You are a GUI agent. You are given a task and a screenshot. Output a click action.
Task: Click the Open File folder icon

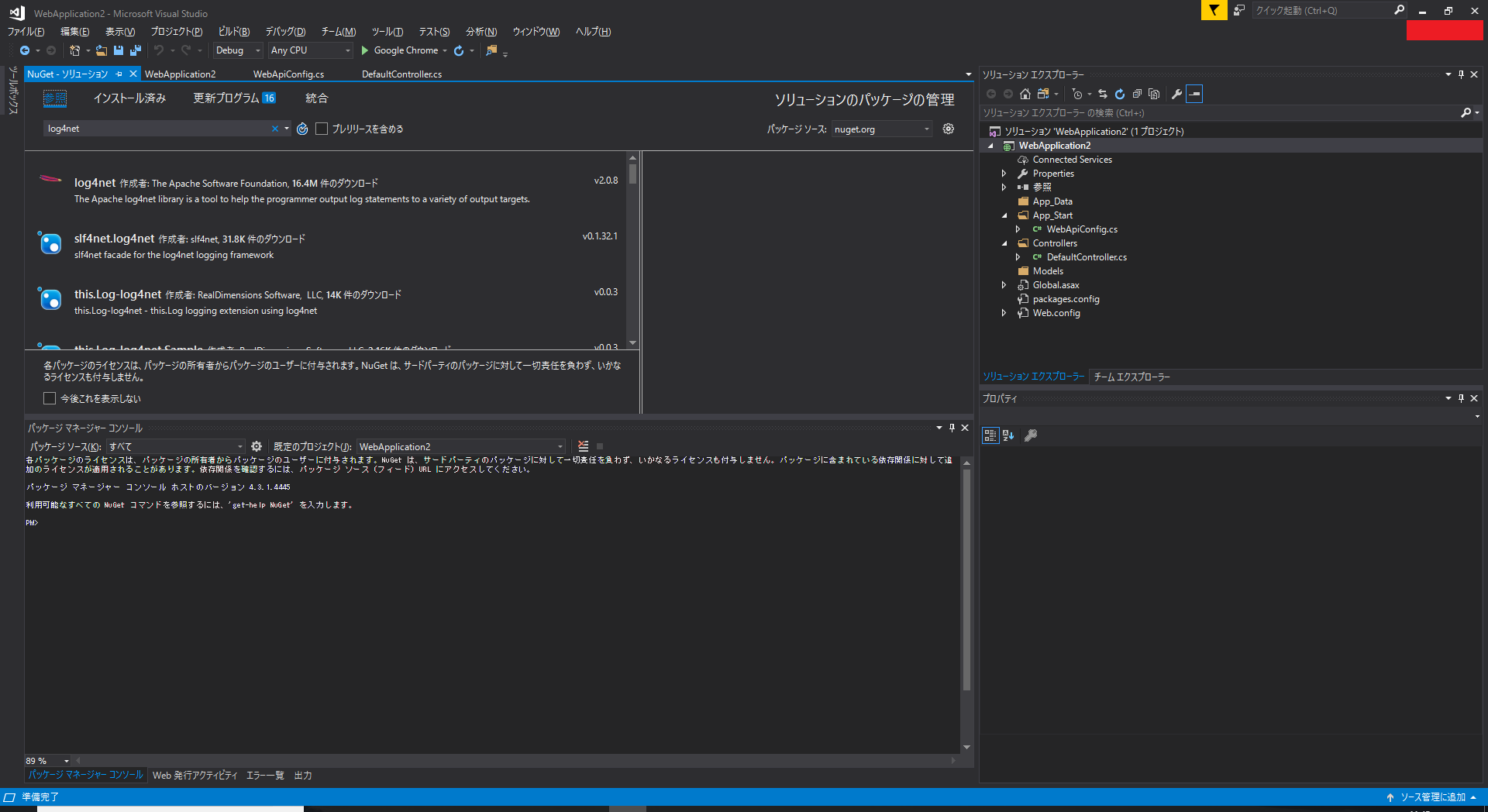coord(102,50)
